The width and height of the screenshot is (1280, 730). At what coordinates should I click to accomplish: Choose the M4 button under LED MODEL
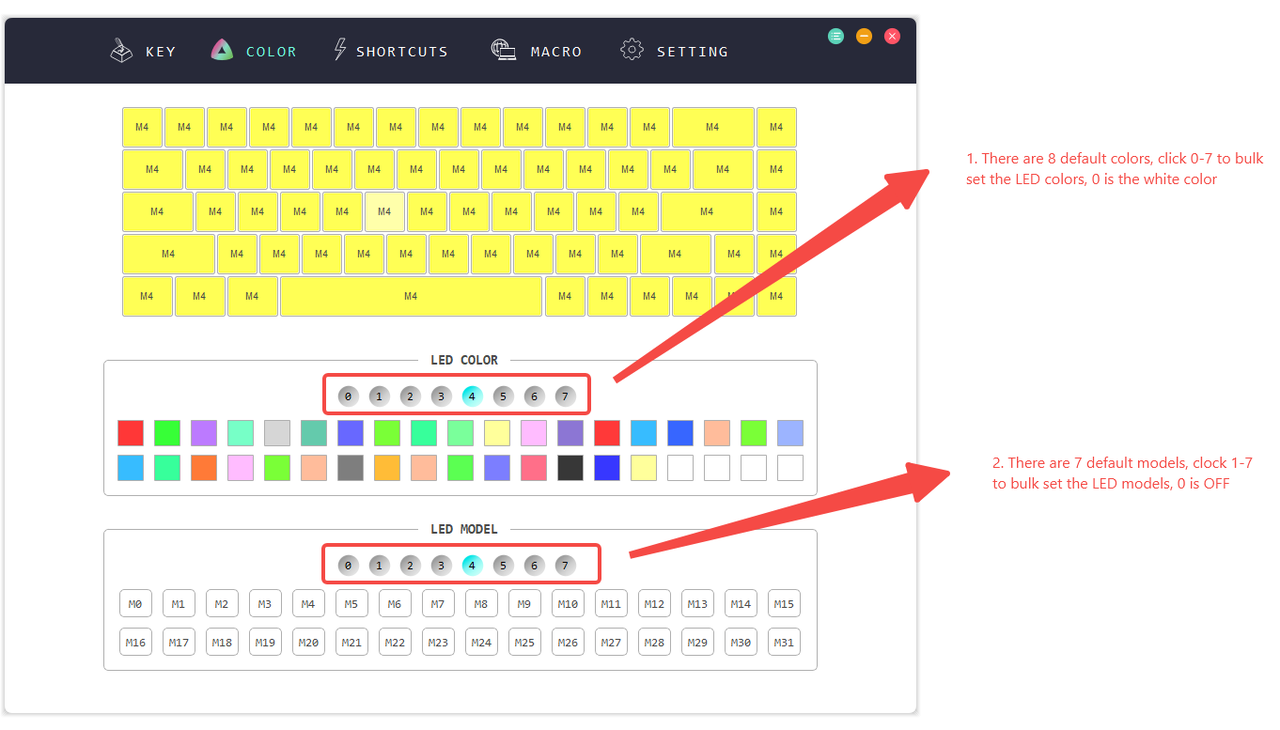tap(309, 604)
